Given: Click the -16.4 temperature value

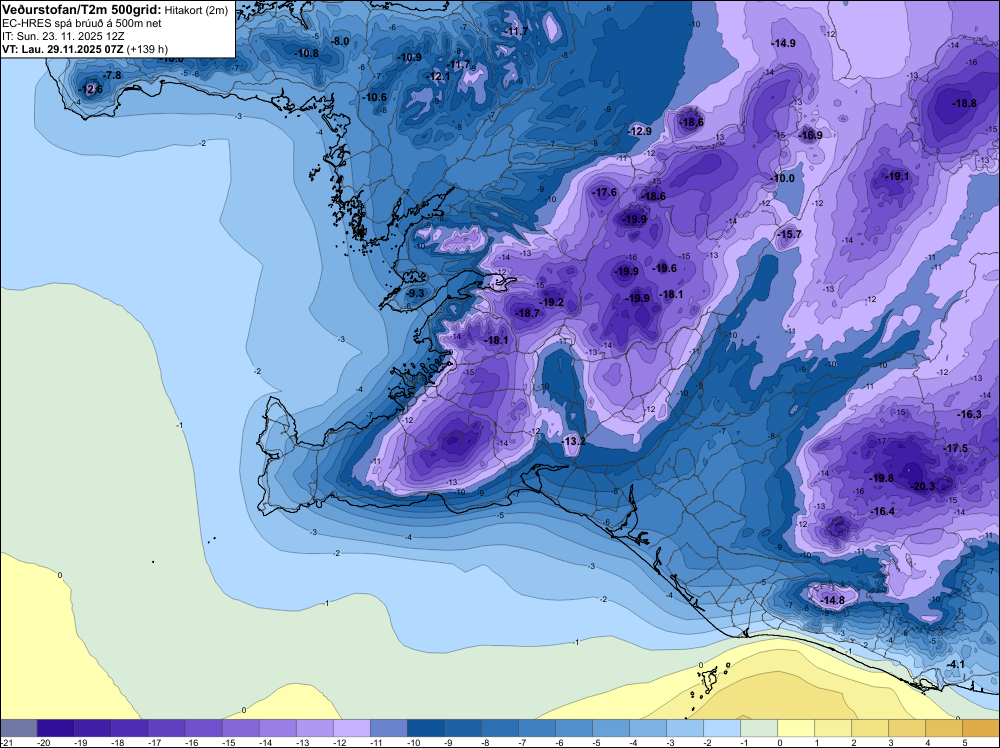Looking at the screenshot, I should (x=883, y=511).
